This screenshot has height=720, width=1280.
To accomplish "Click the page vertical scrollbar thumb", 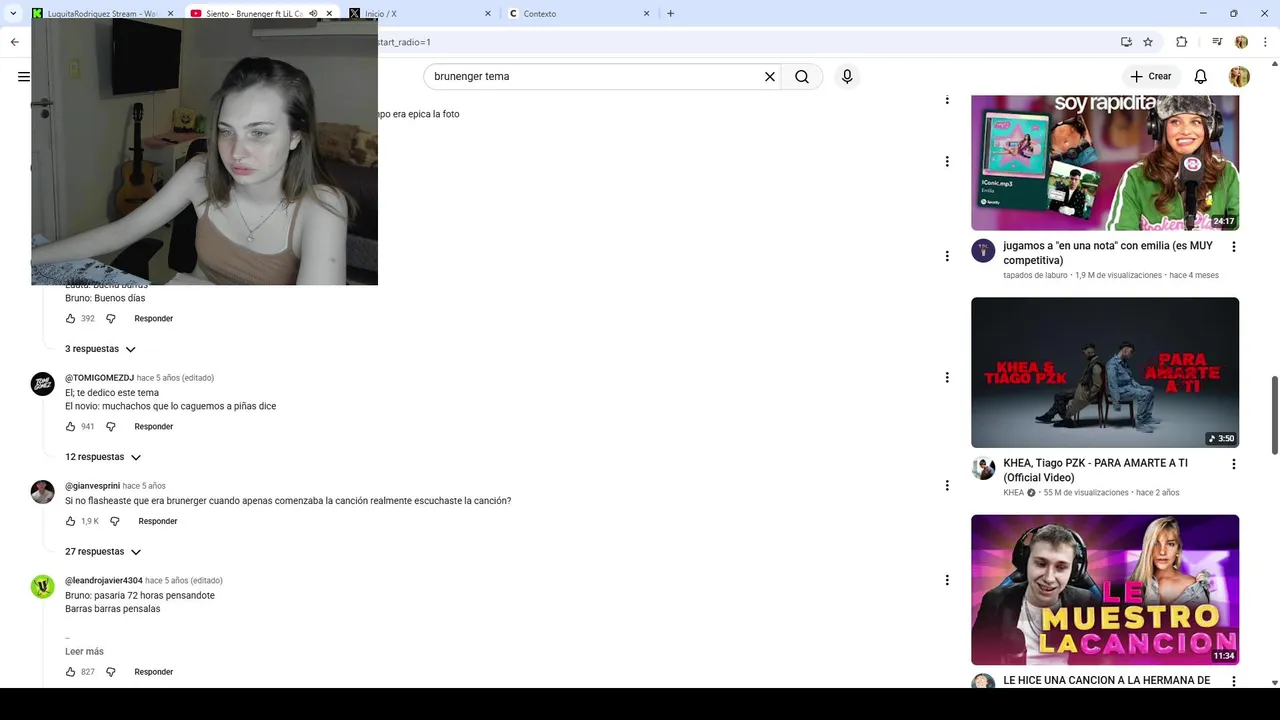I will click(1274, 415).
